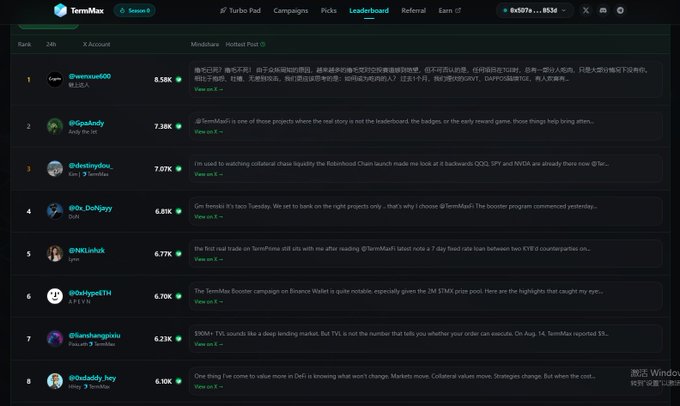Click View on X for @GpaAndy post
This screenshot has width=680, height=406.
pyautogui.click(x=209, y=132)
